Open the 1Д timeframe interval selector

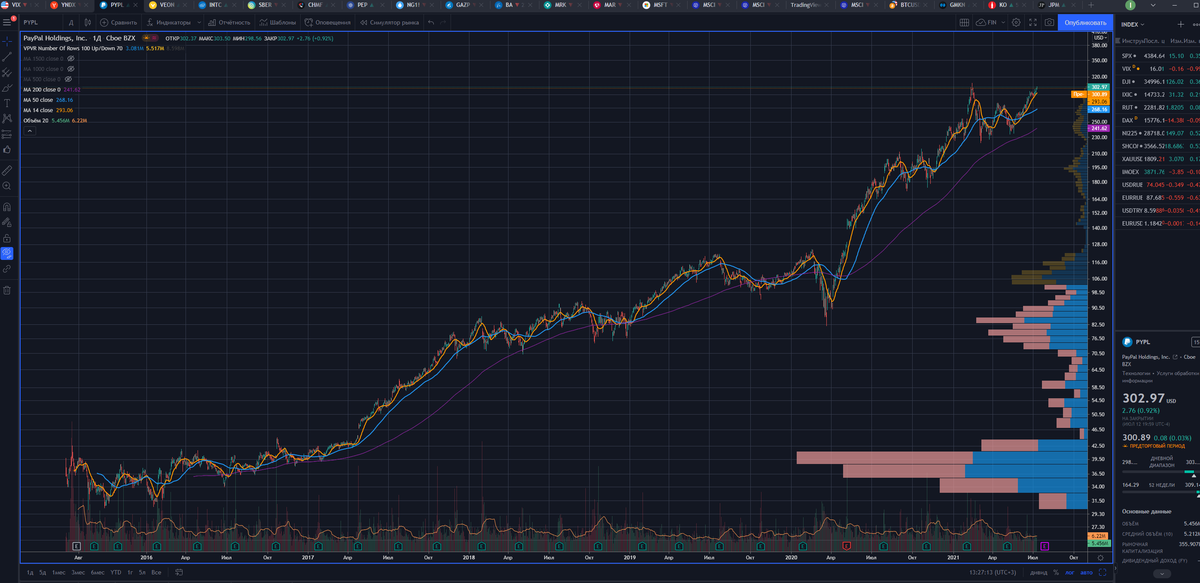click(72, 21)
